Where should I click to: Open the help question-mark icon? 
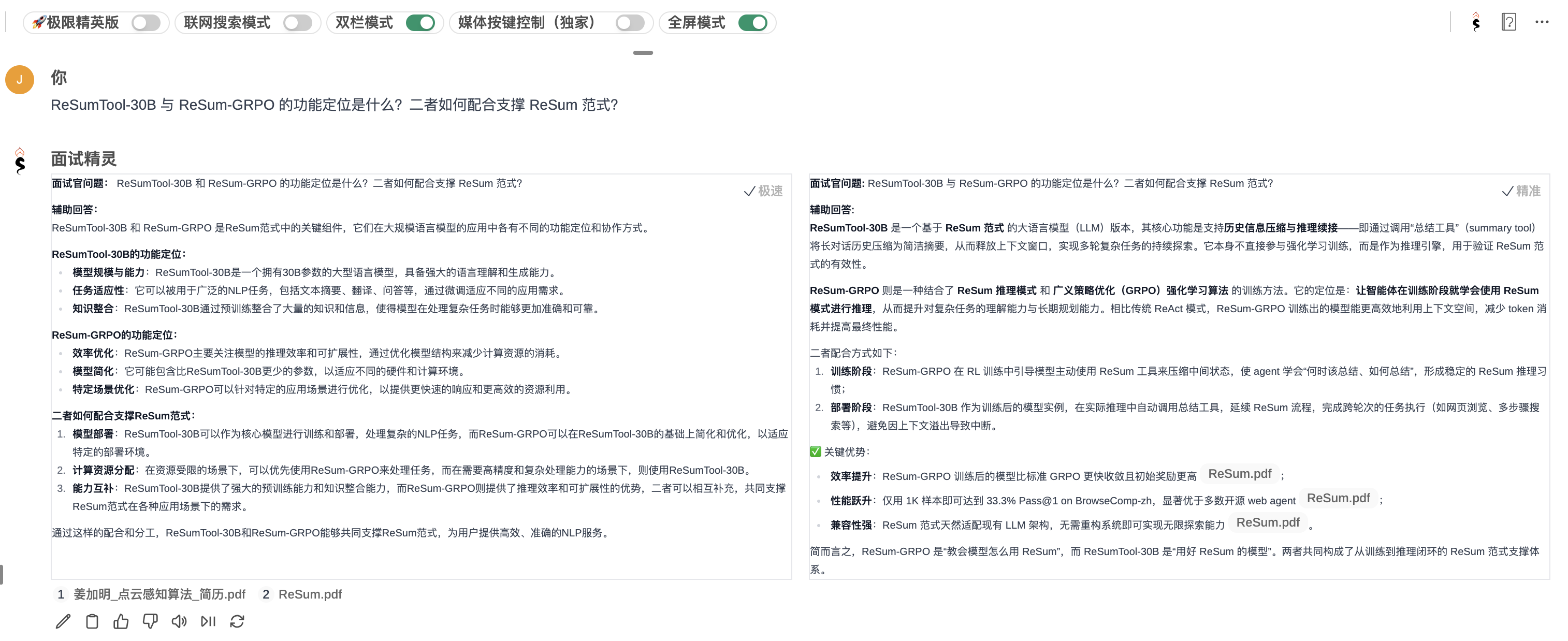pos(1508,23)
